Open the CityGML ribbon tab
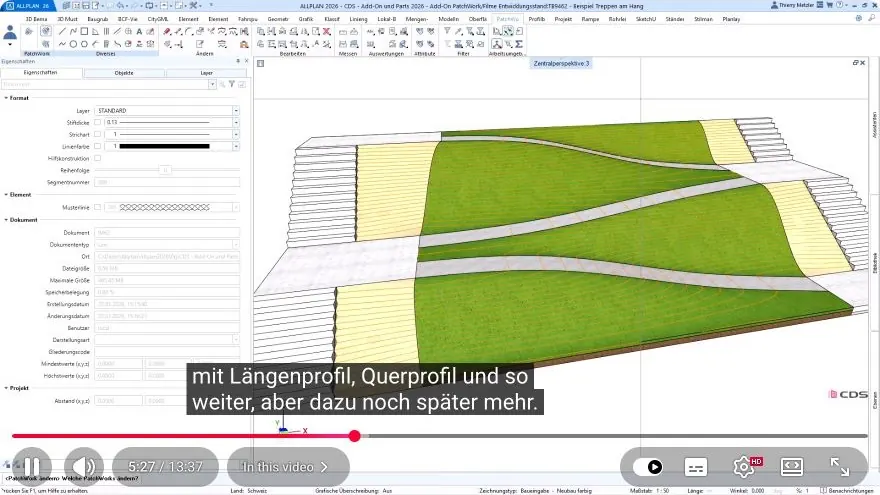The image size is (880, 495). click(x=158, y=19)
